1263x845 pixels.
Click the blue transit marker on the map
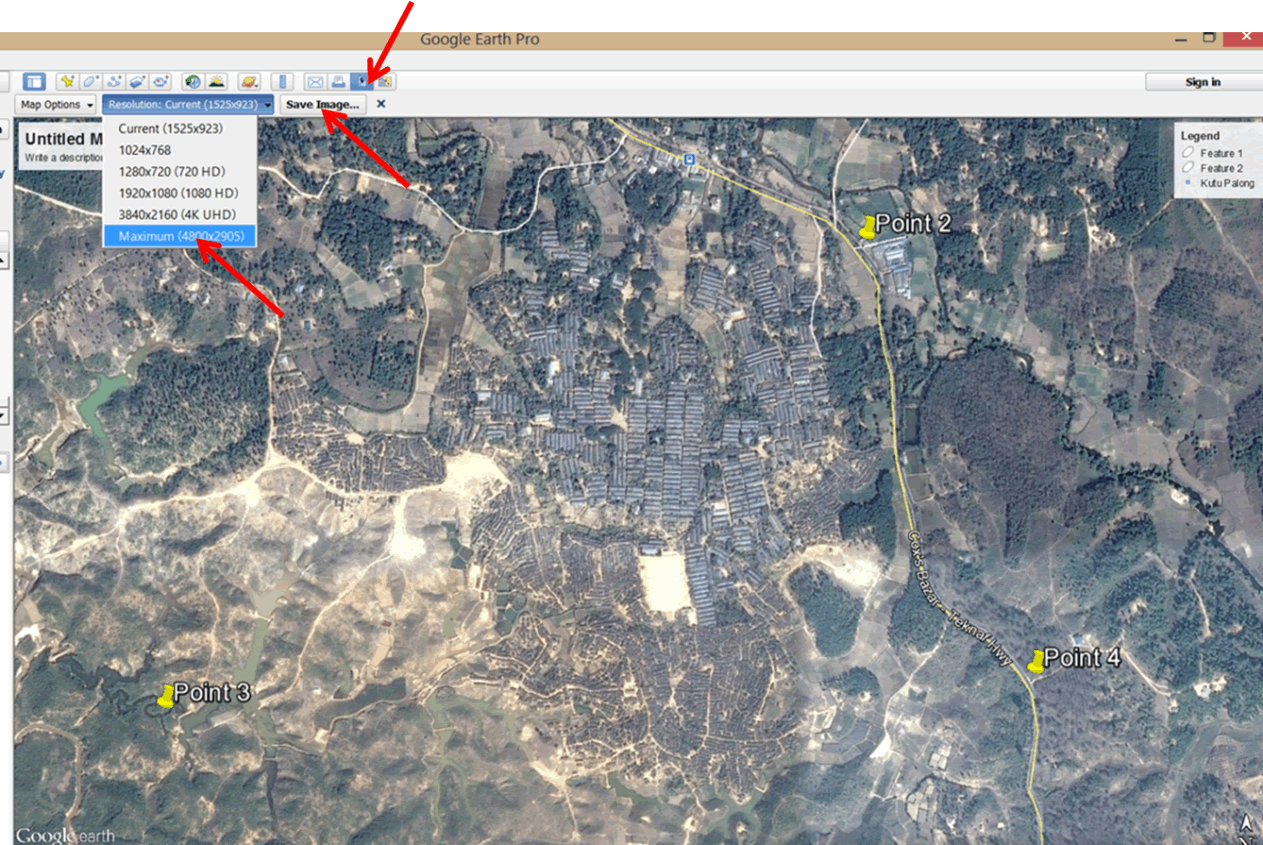(689, 159)
